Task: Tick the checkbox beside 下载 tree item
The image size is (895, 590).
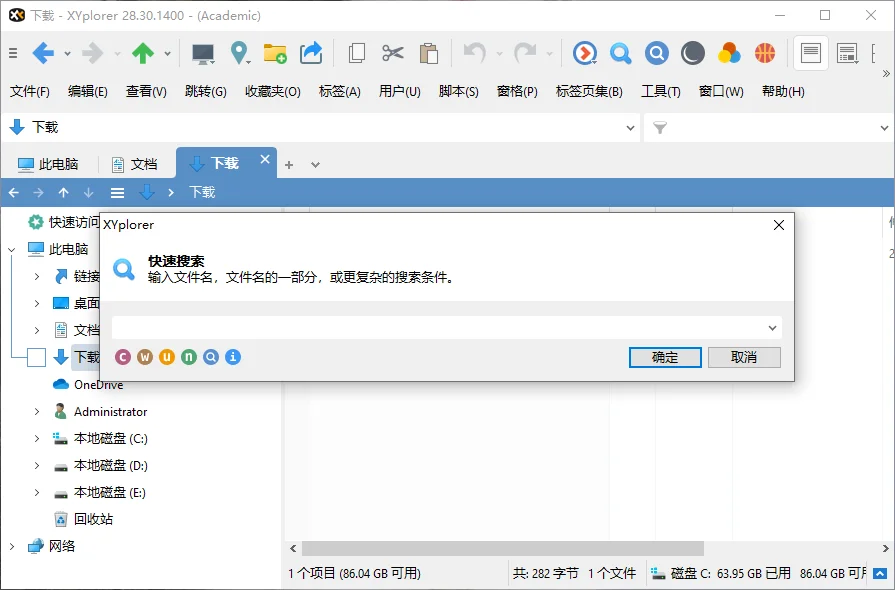Action: pos(37,358)
